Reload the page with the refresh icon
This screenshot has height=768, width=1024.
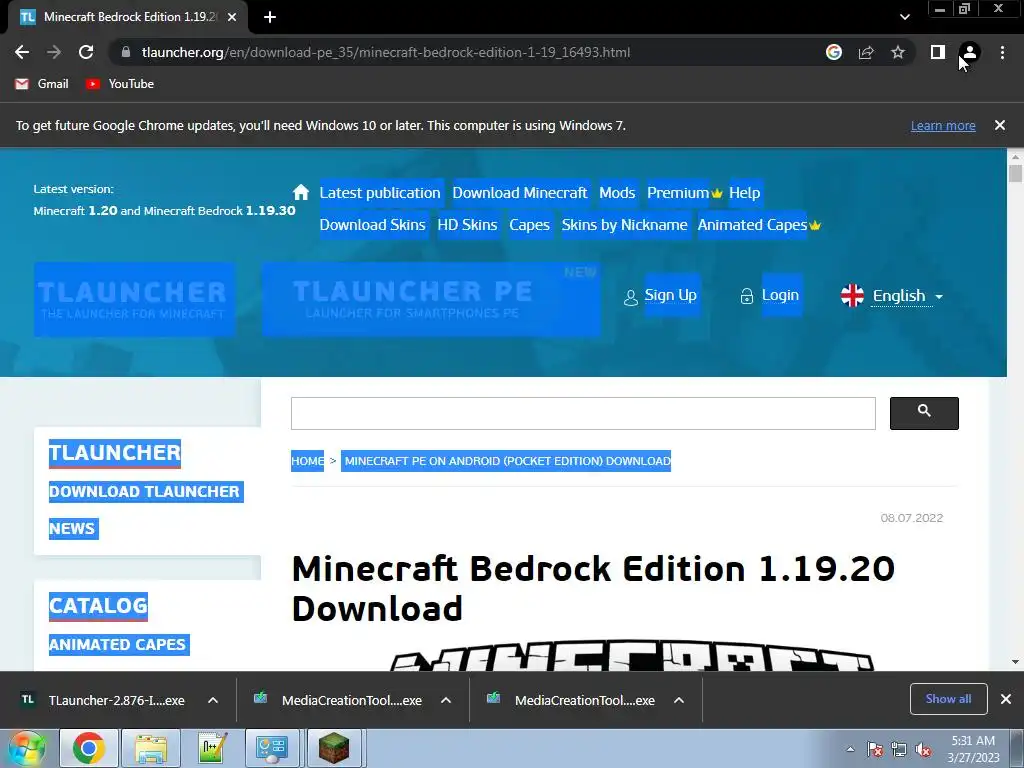[86, 52]
